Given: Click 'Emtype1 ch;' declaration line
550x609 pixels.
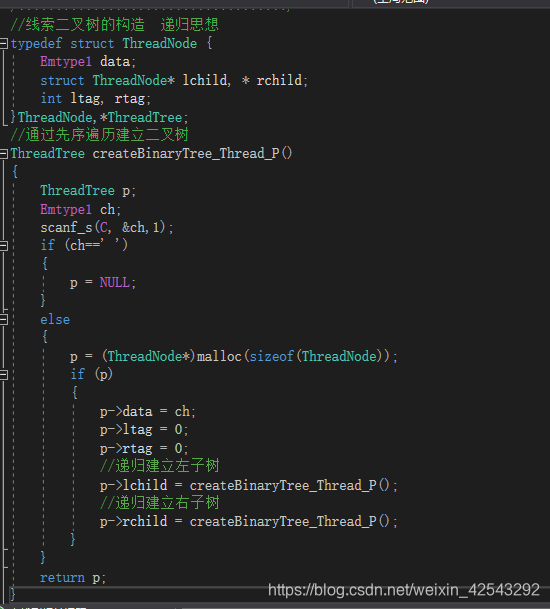Looking at the screenshot, I should click(80, 210).
